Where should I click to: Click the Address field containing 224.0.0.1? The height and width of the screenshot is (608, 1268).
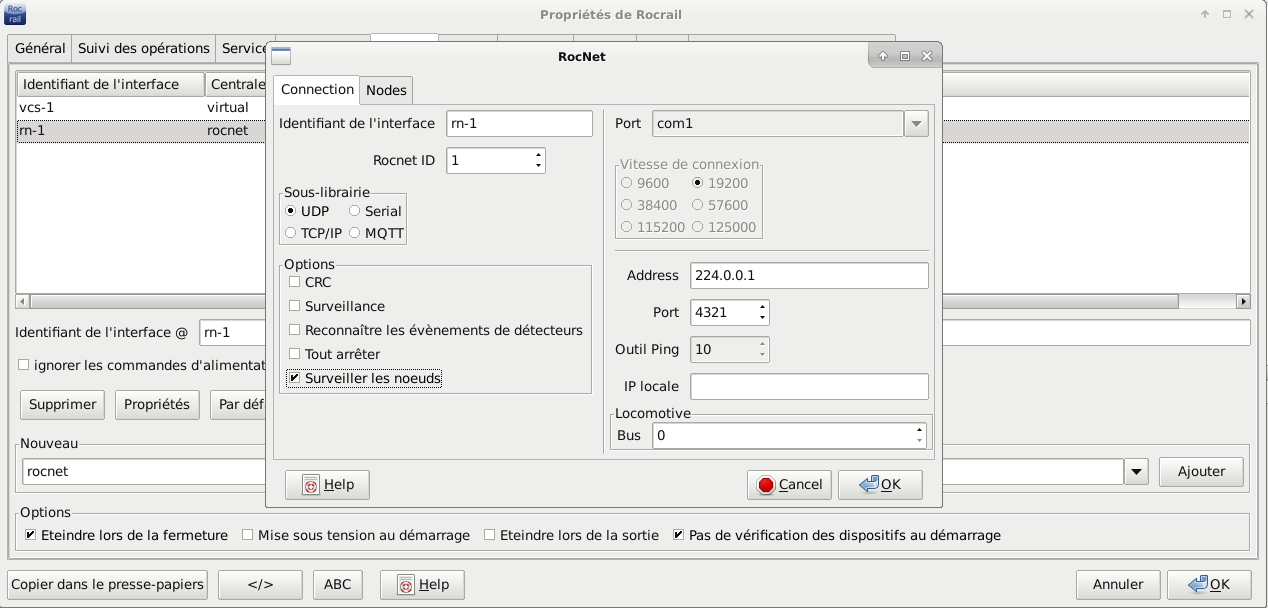pyautogui.click(x=809, y=276)
